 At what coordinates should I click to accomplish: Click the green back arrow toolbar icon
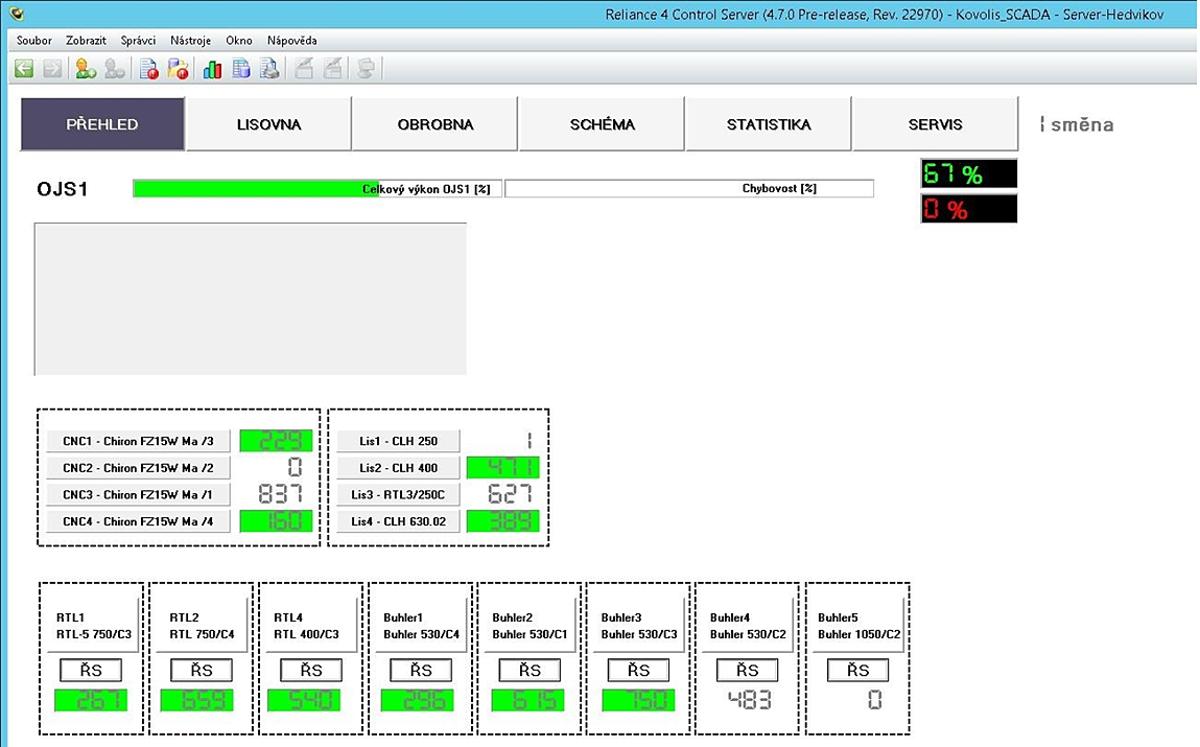[24, 69]
